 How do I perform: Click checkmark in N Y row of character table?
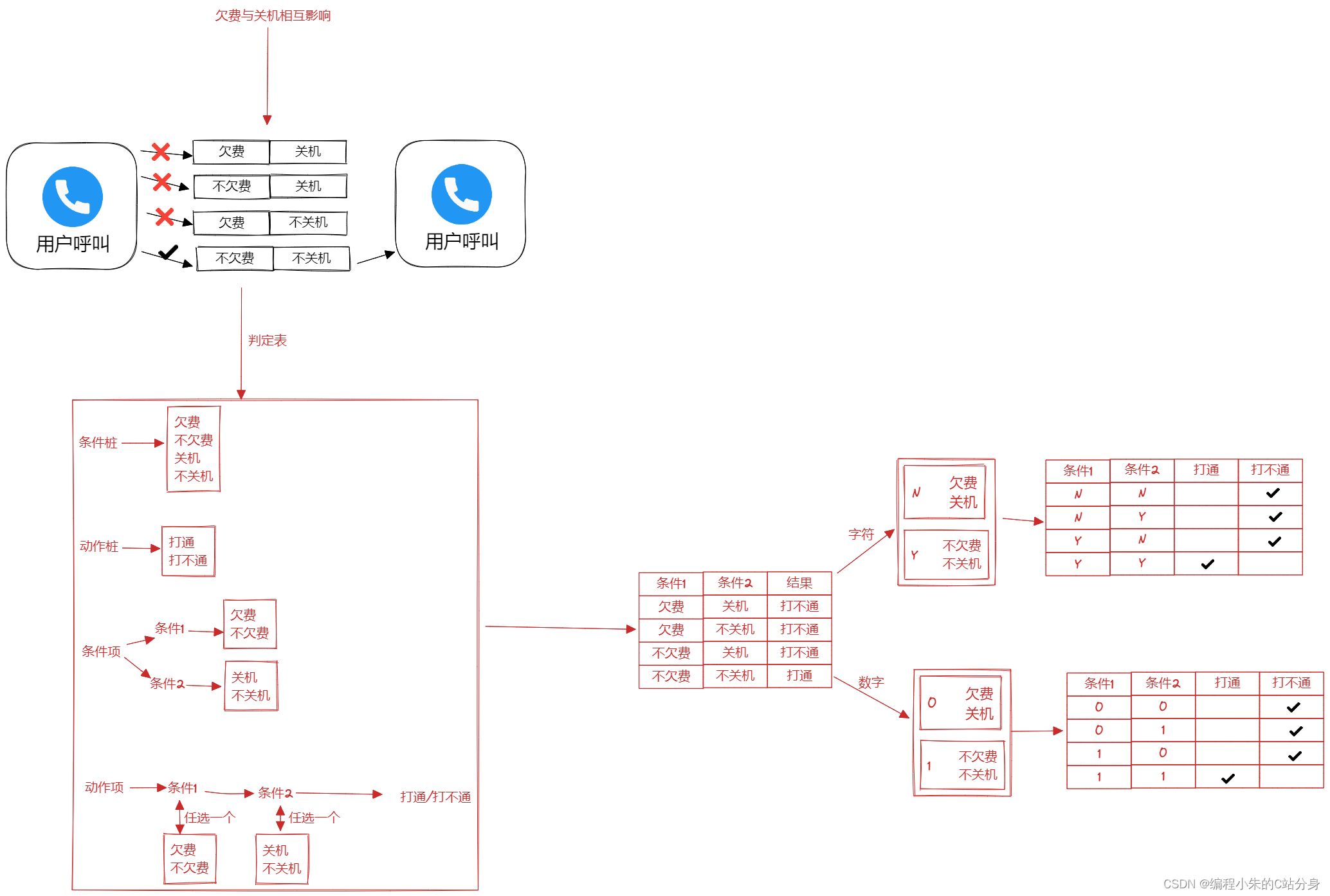tap(1275, 517)
